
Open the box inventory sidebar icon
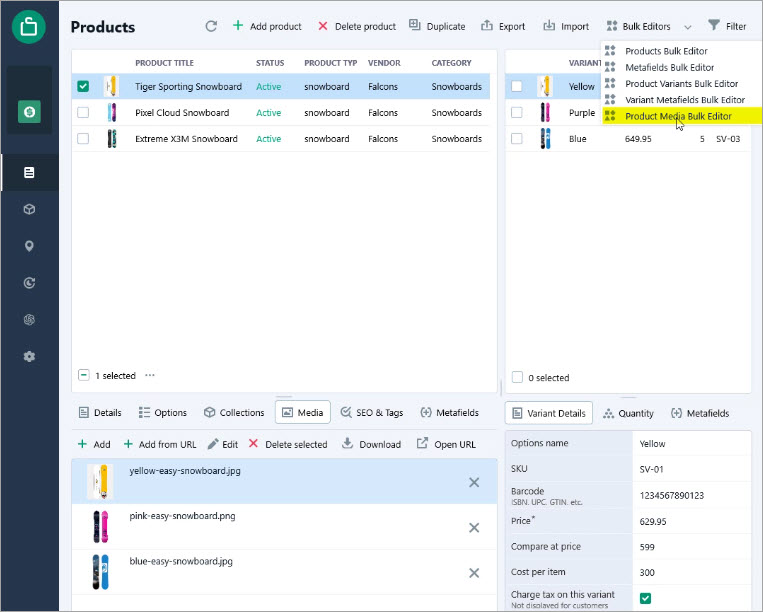click(x=29, y=209)
